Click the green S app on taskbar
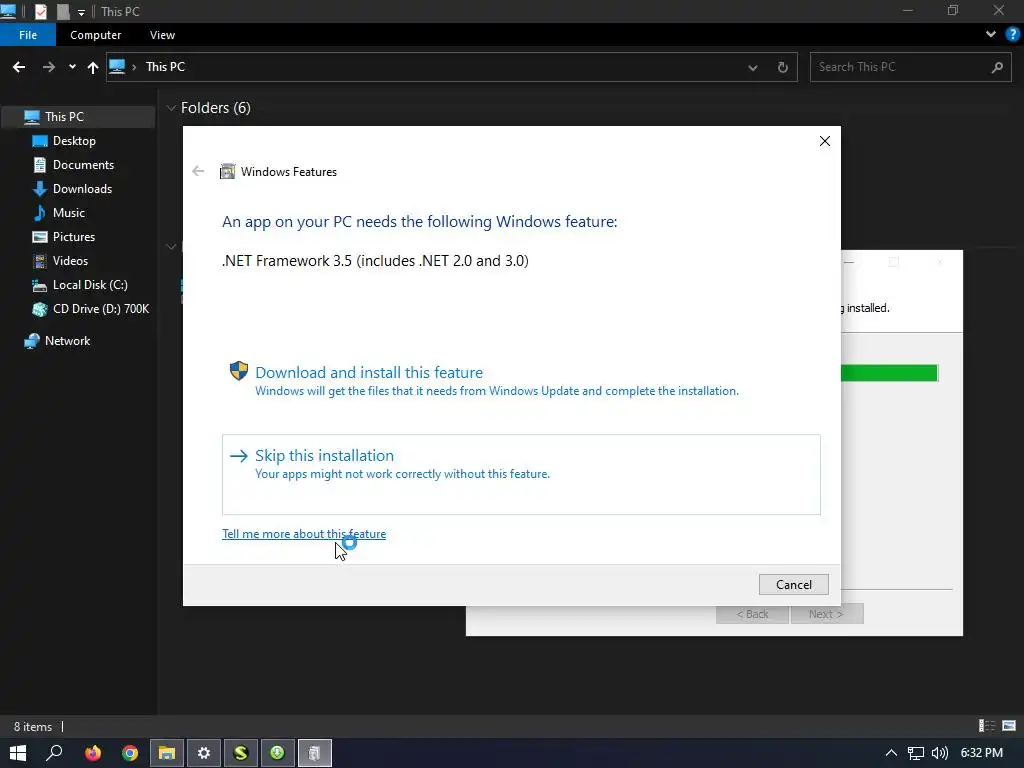The height and width of the screenshot is (768, 1024). click(241, 753)
